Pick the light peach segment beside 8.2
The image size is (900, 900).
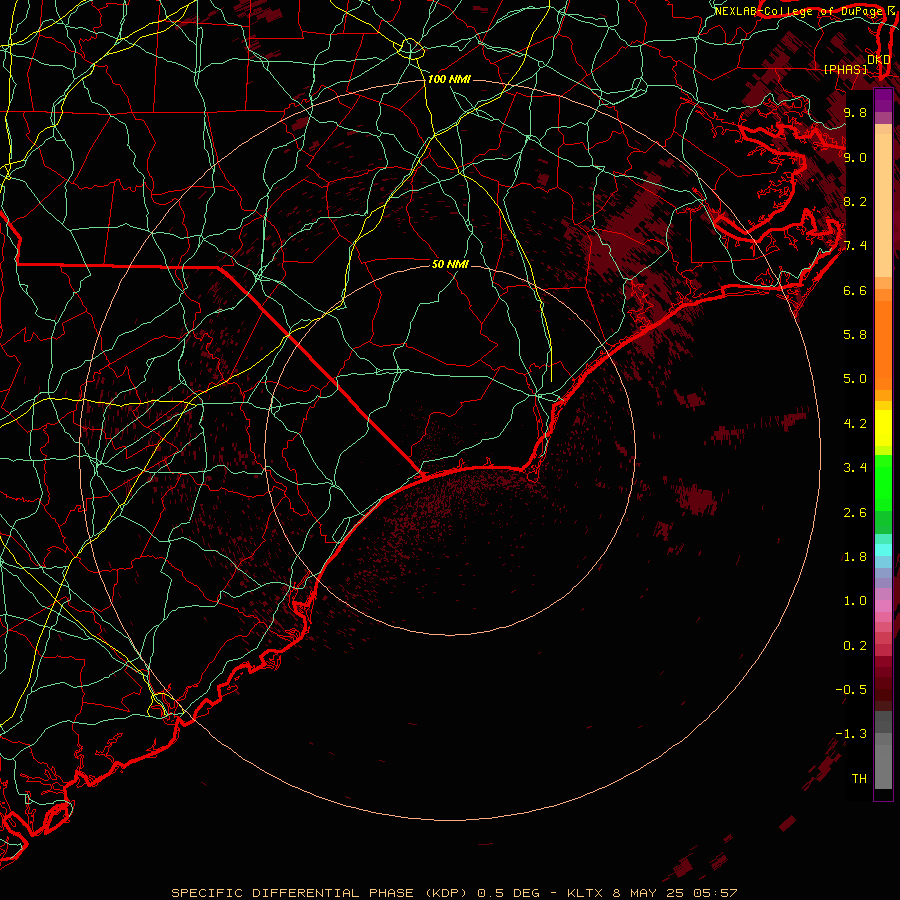pos(883,205)
